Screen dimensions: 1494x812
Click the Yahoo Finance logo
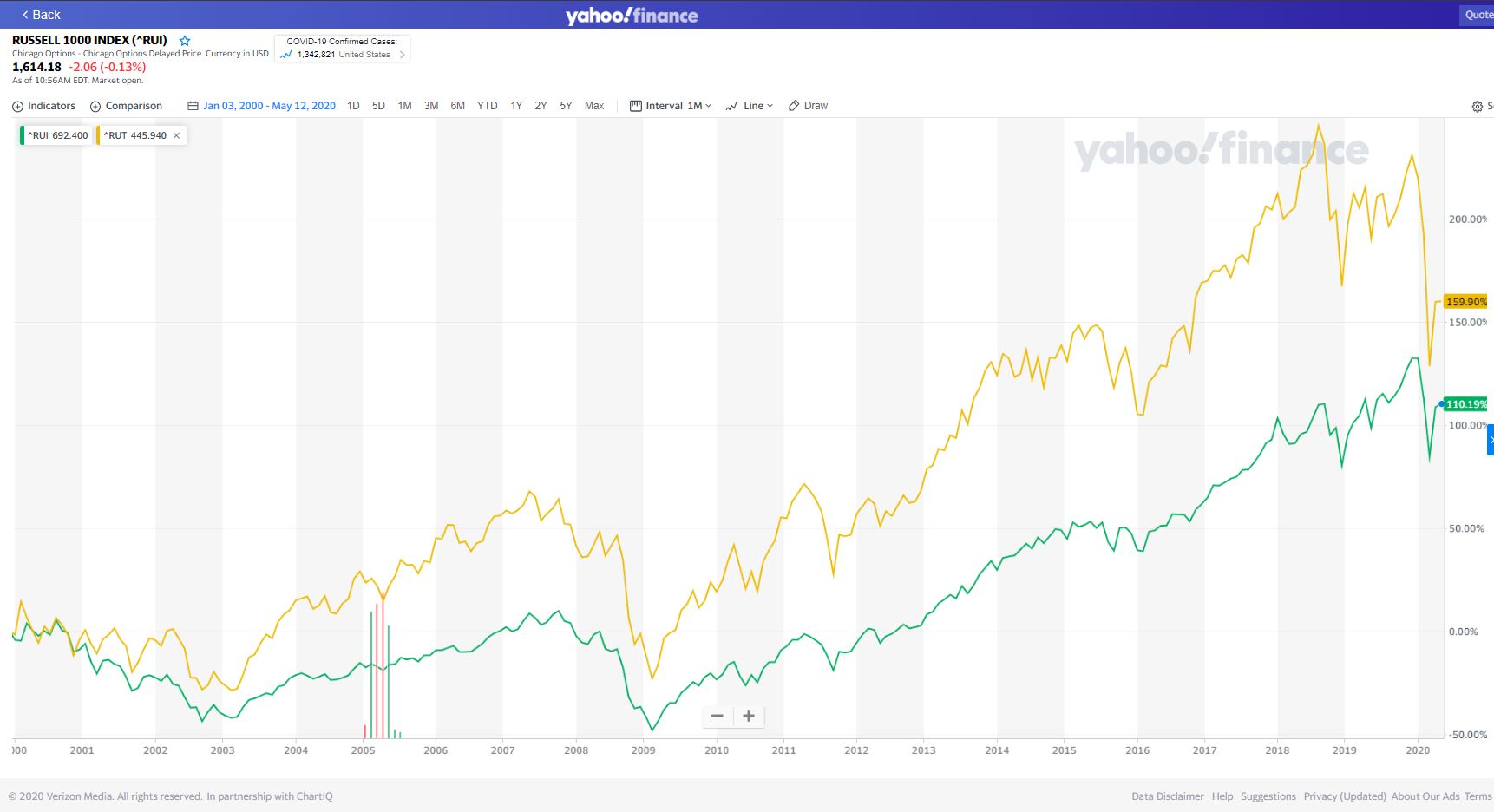point(632,16)
